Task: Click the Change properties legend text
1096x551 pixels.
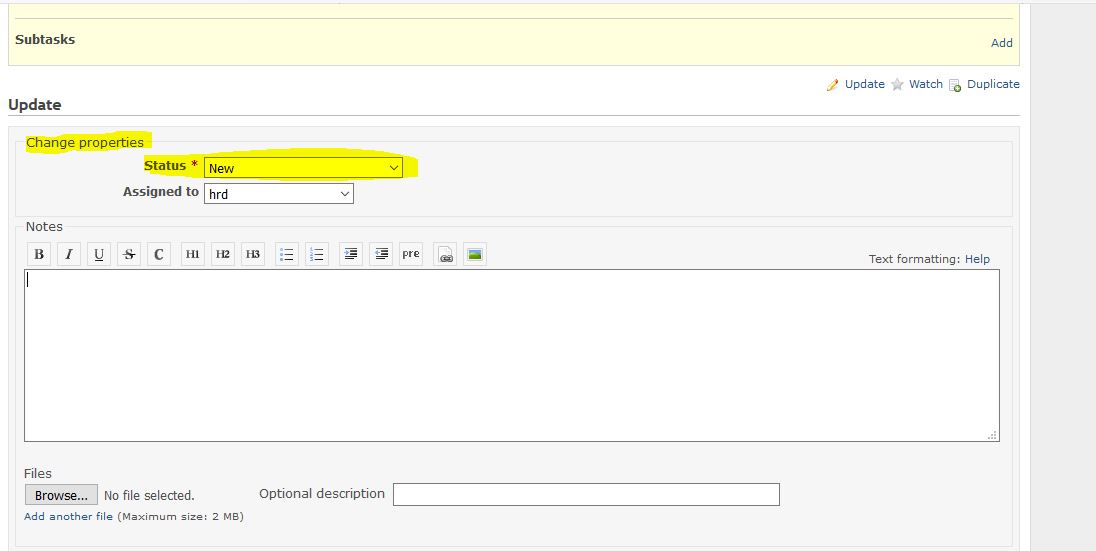Action: pyautogui.click(x=85, y=143)
